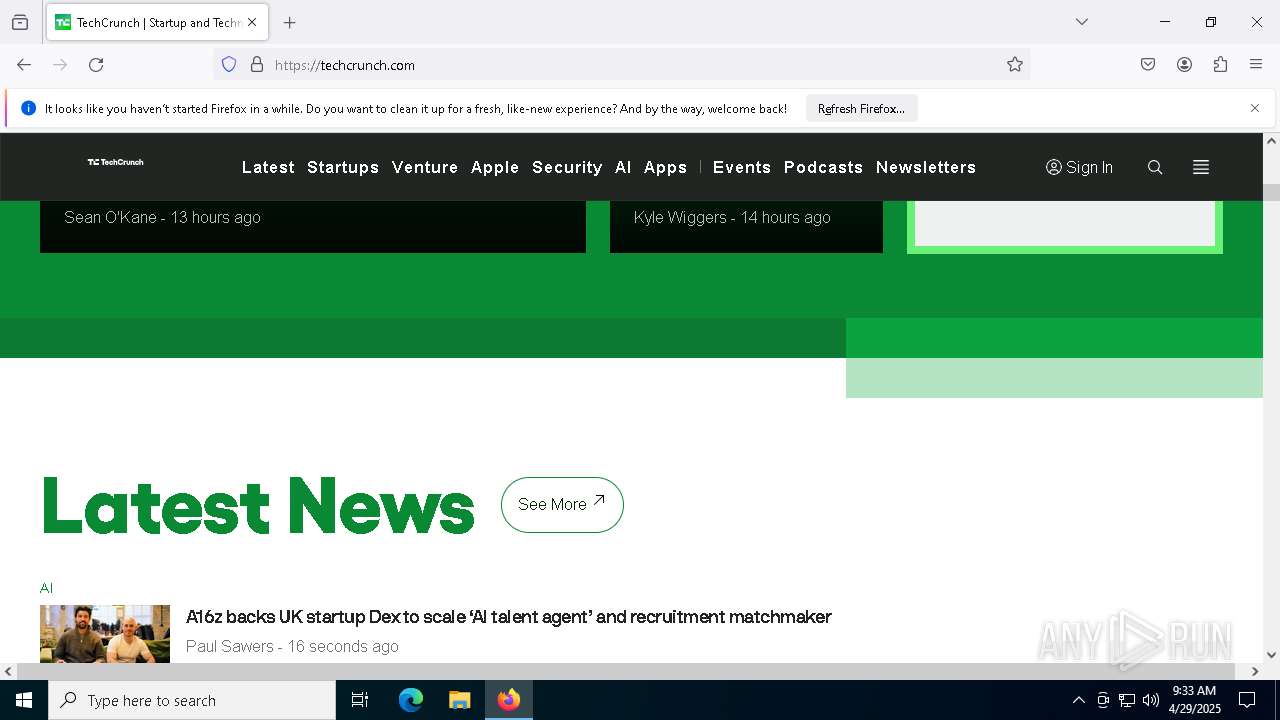Open the volume speaker tray icon
Viewport: 1280px width, 720px height.
tap(1151, 700)
